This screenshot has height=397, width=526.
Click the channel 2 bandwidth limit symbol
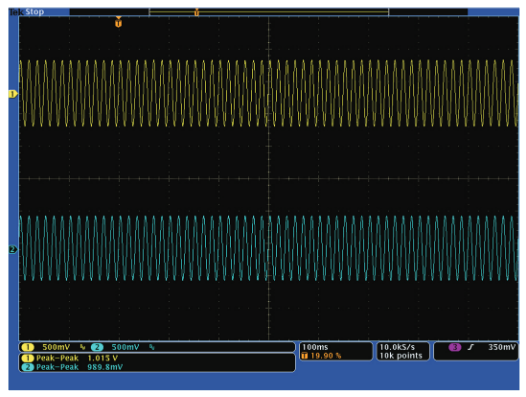coord(152,347)
